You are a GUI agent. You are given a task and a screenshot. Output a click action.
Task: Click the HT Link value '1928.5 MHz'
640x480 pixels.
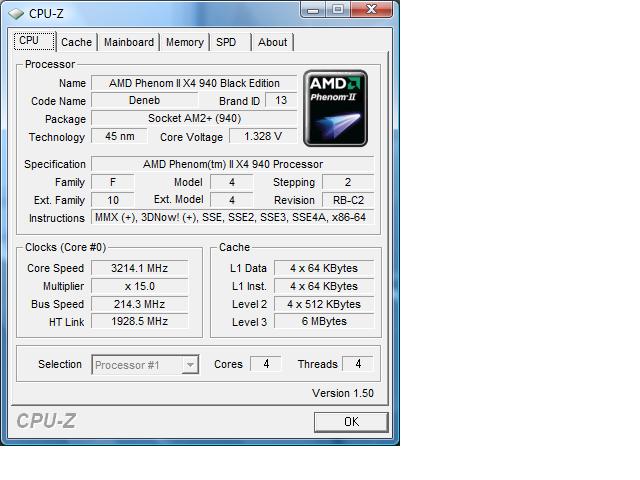pyautogui.click(x=140, y=321)
